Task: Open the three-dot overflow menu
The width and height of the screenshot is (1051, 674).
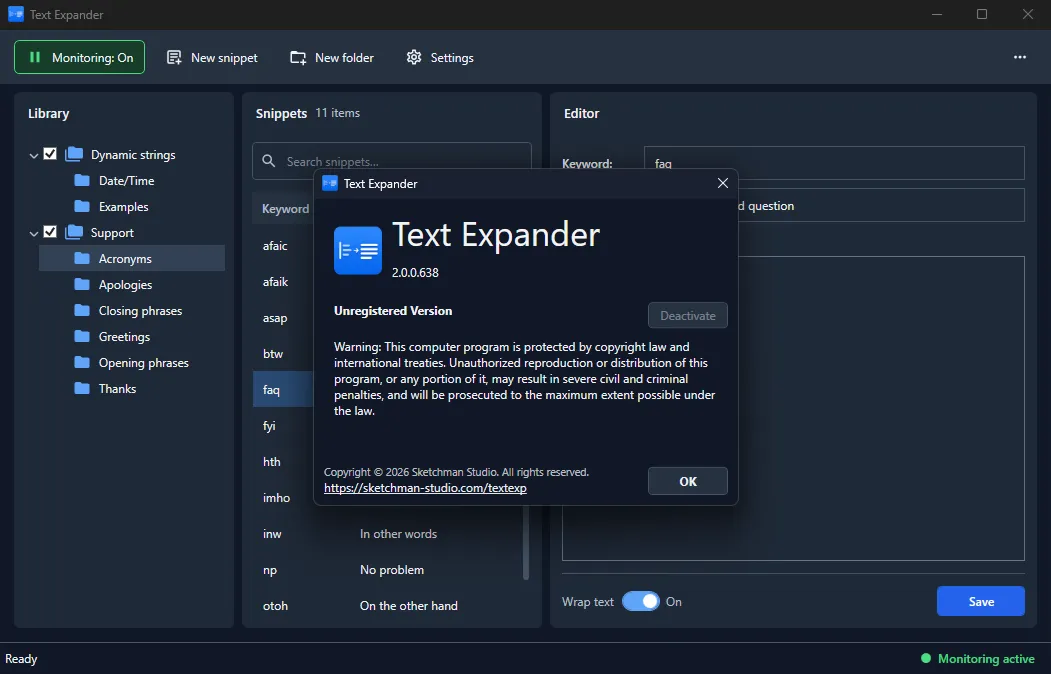Action: click(x=1019, y=58)
